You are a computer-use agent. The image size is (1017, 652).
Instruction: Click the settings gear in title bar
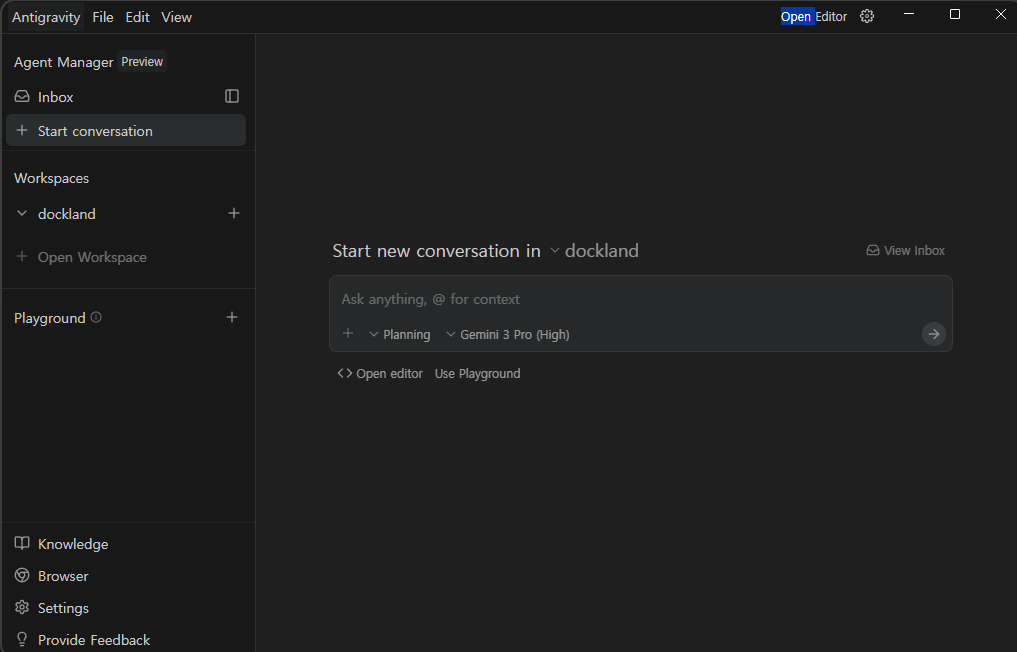pos(867,16)
